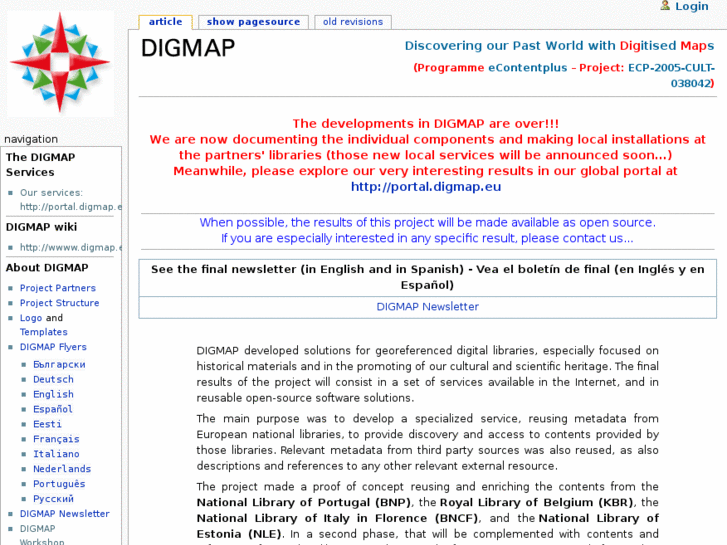Click 'National Library of Portugal (BNP)' bold text

click(x=304, y=503)
